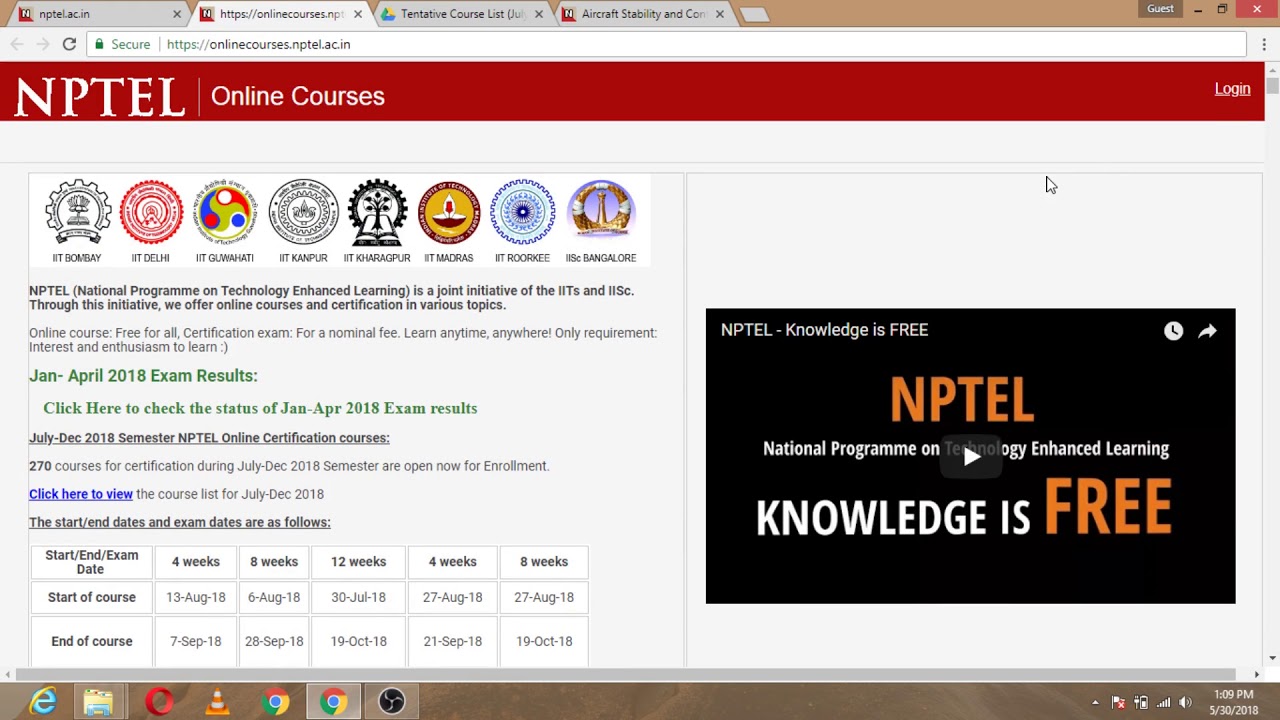The image size is (1280, 720).
Task: Click the network signal tray icon
Action: 1163,703
